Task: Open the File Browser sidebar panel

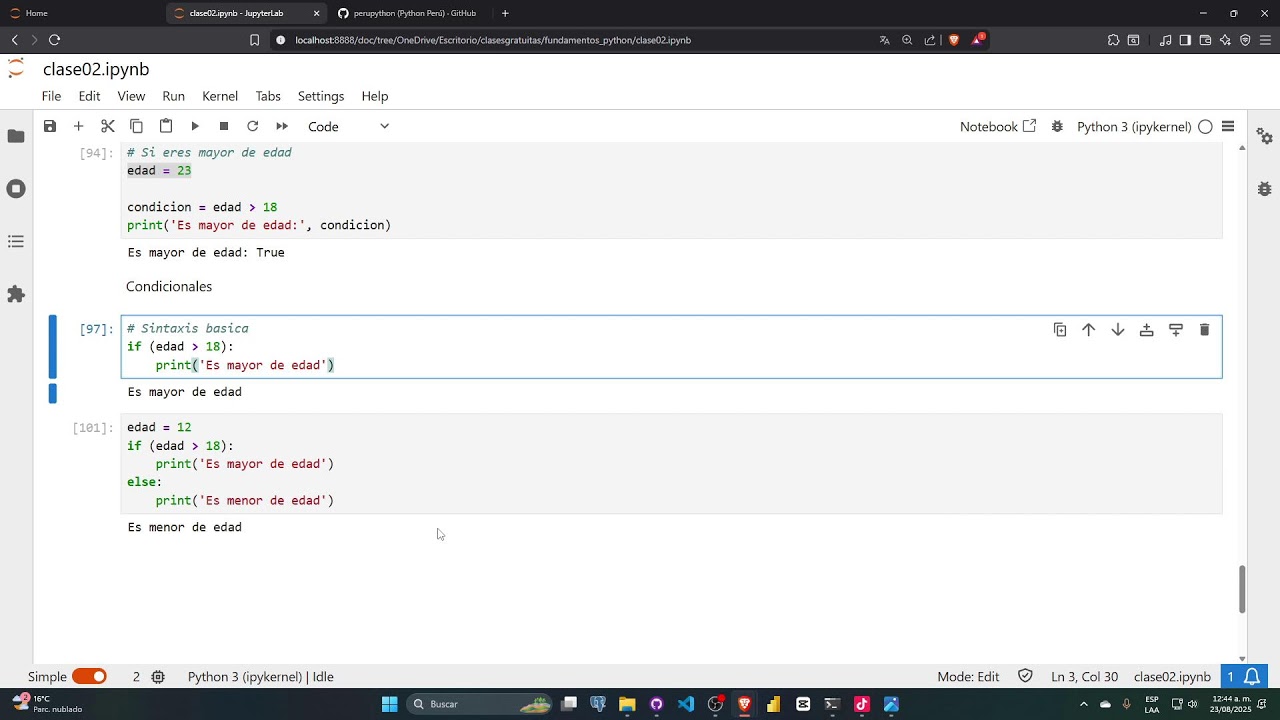Action: click(x=16, y=136)
